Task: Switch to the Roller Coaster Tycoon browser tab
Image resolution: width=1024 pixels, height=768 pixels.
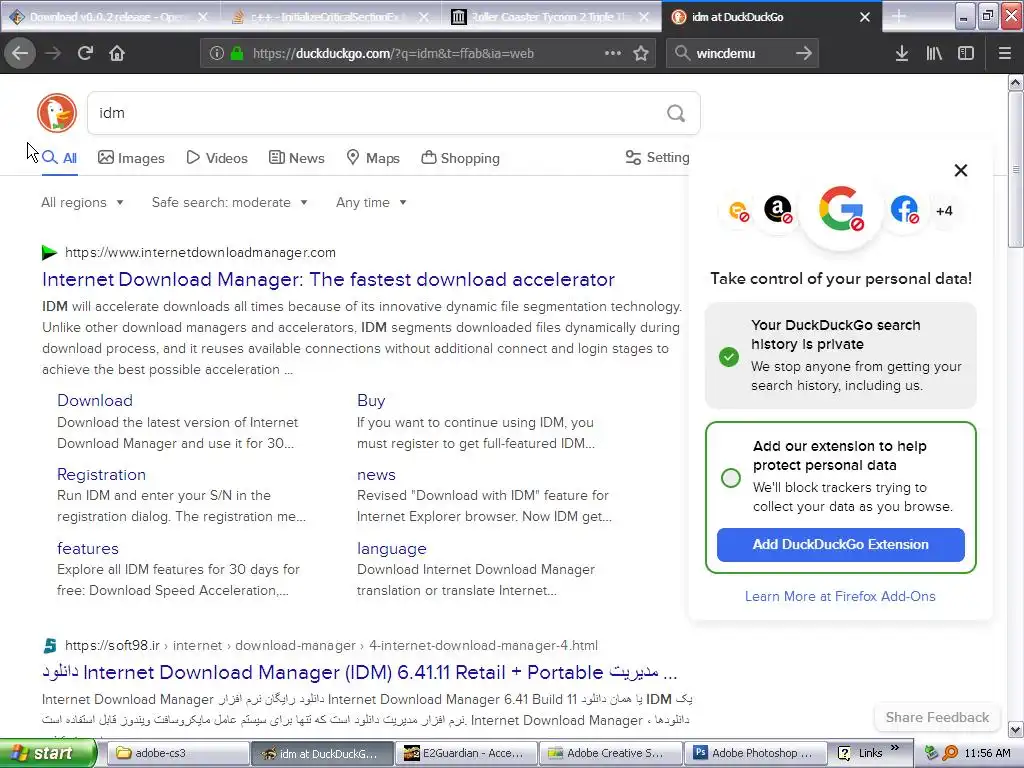Action: (x=551, y=17)
